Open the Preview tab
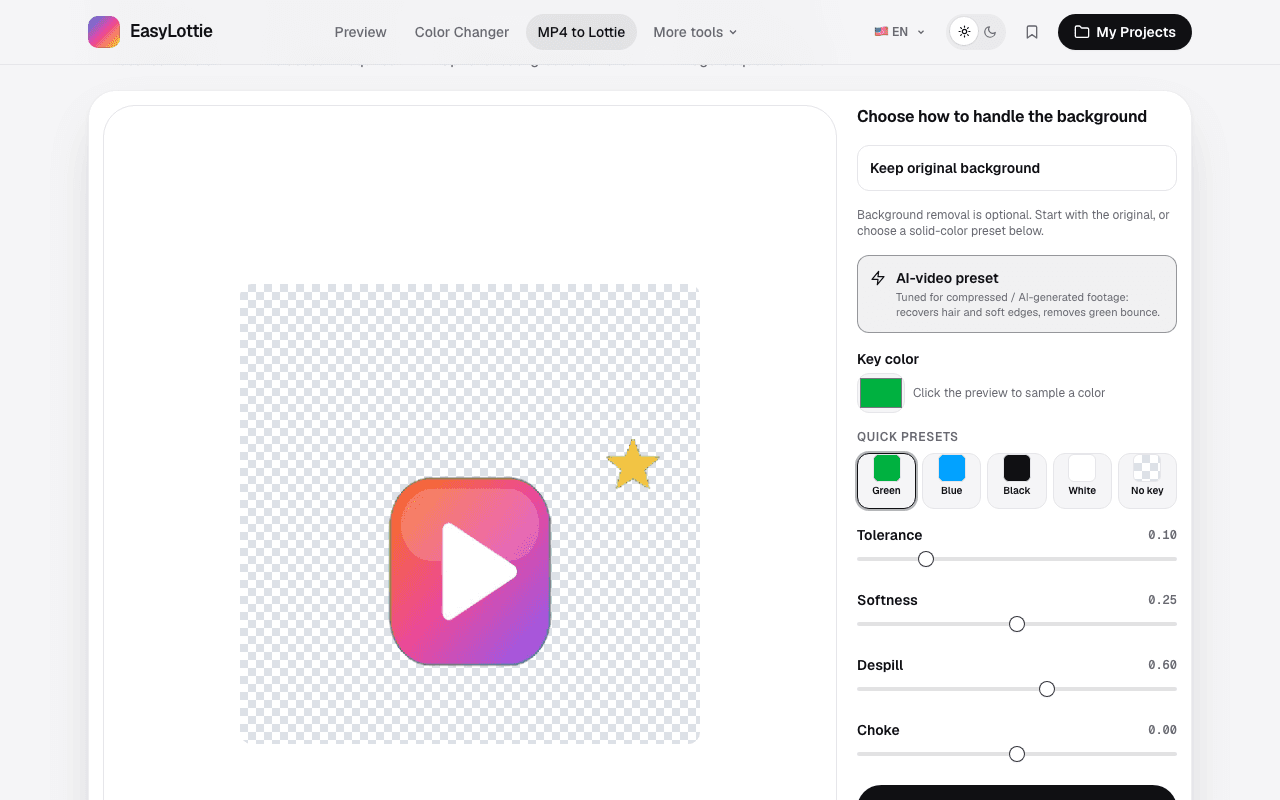This screenshot has width=1280, height=800. click(x=361, y=32)
